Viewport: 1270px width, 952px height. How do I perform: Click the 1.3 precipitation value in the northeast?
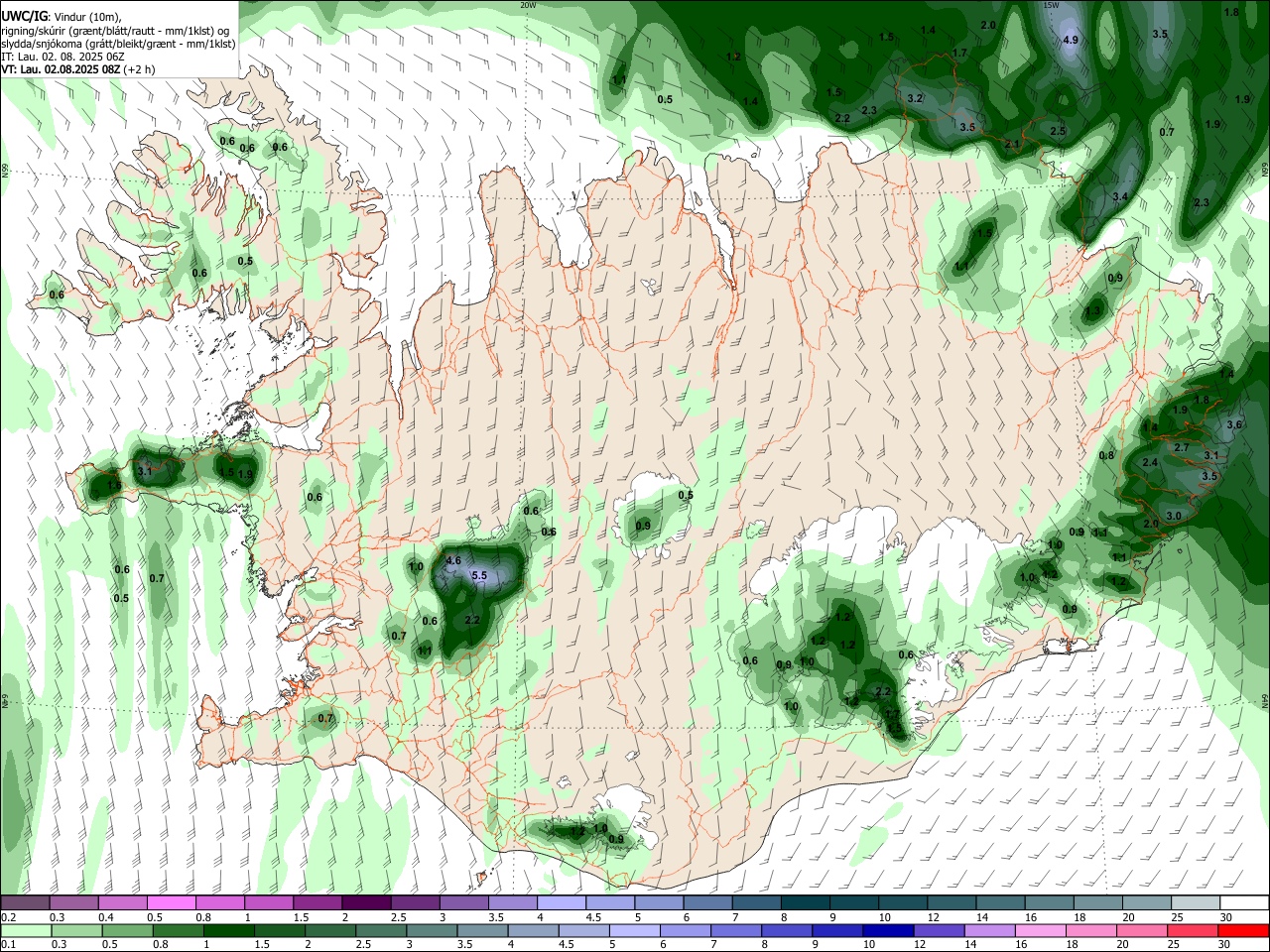pyautogui.click(x=1093, y=310)
